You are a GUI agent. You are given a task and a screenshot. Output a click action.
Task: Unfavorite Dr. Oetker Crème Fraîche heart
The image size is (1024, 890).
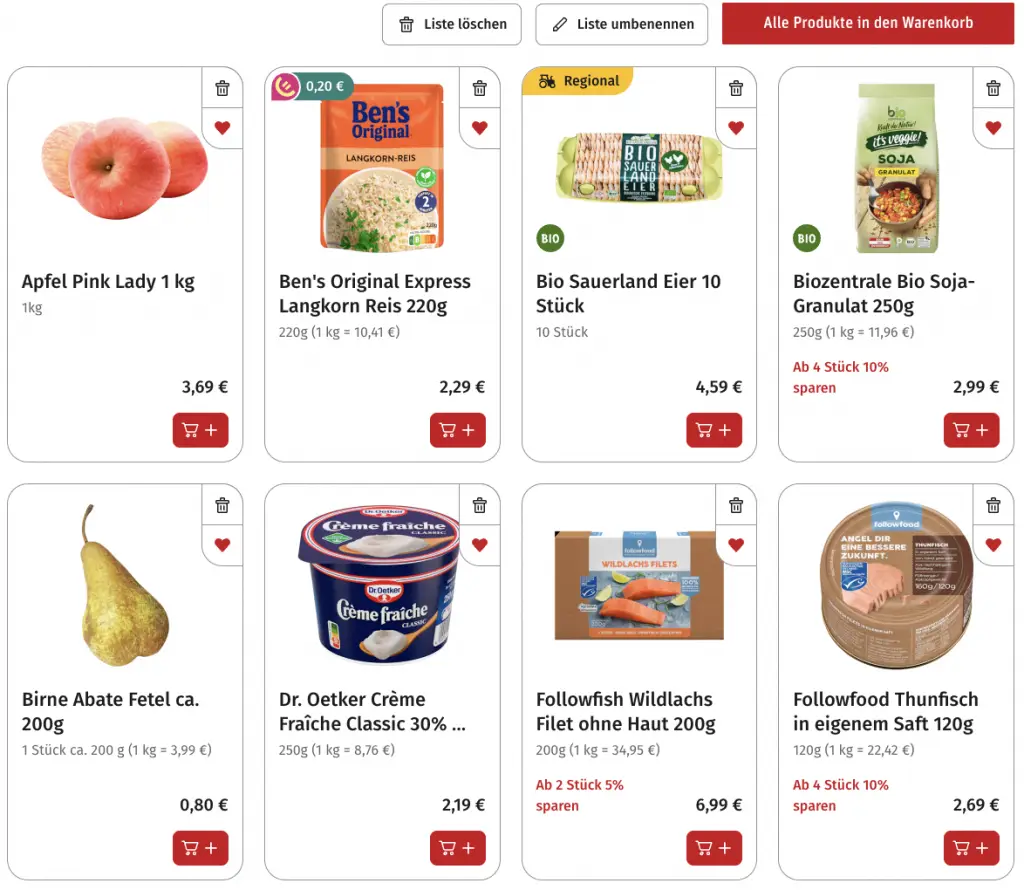click(479, 545)
